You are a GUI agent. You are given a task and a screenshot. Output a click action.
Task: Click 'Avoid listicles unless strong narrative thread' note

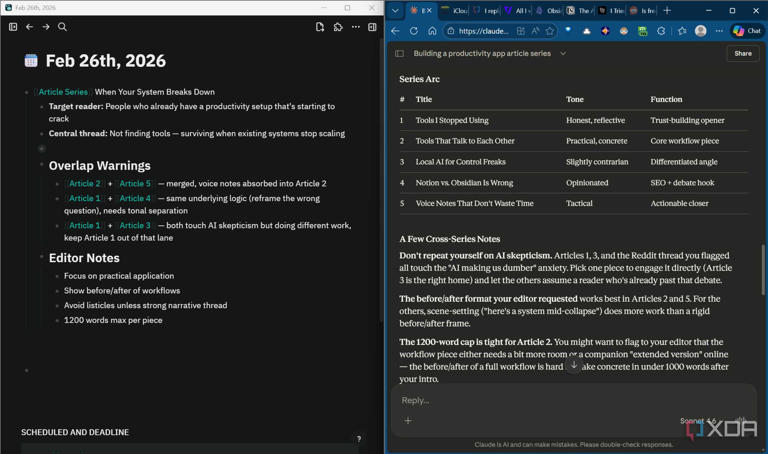[145, 305]
